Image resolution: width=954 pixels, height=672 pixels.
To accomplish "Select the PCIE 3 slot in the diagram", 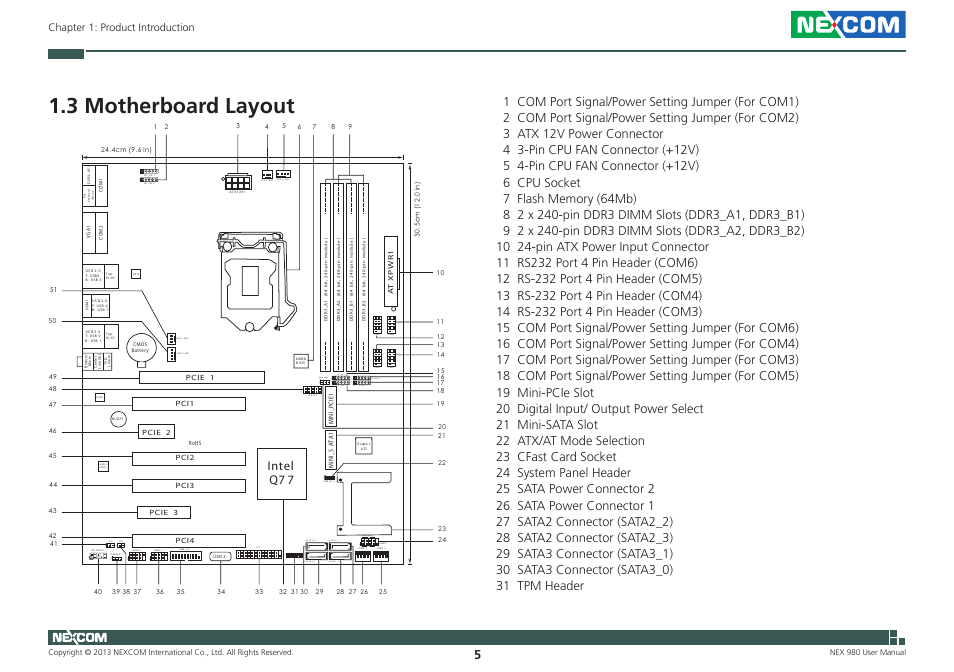I will [164, 513].
